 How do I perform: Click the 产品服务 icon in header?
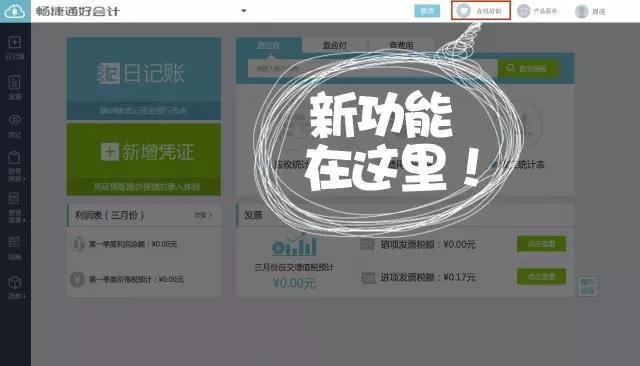(524, 11)
